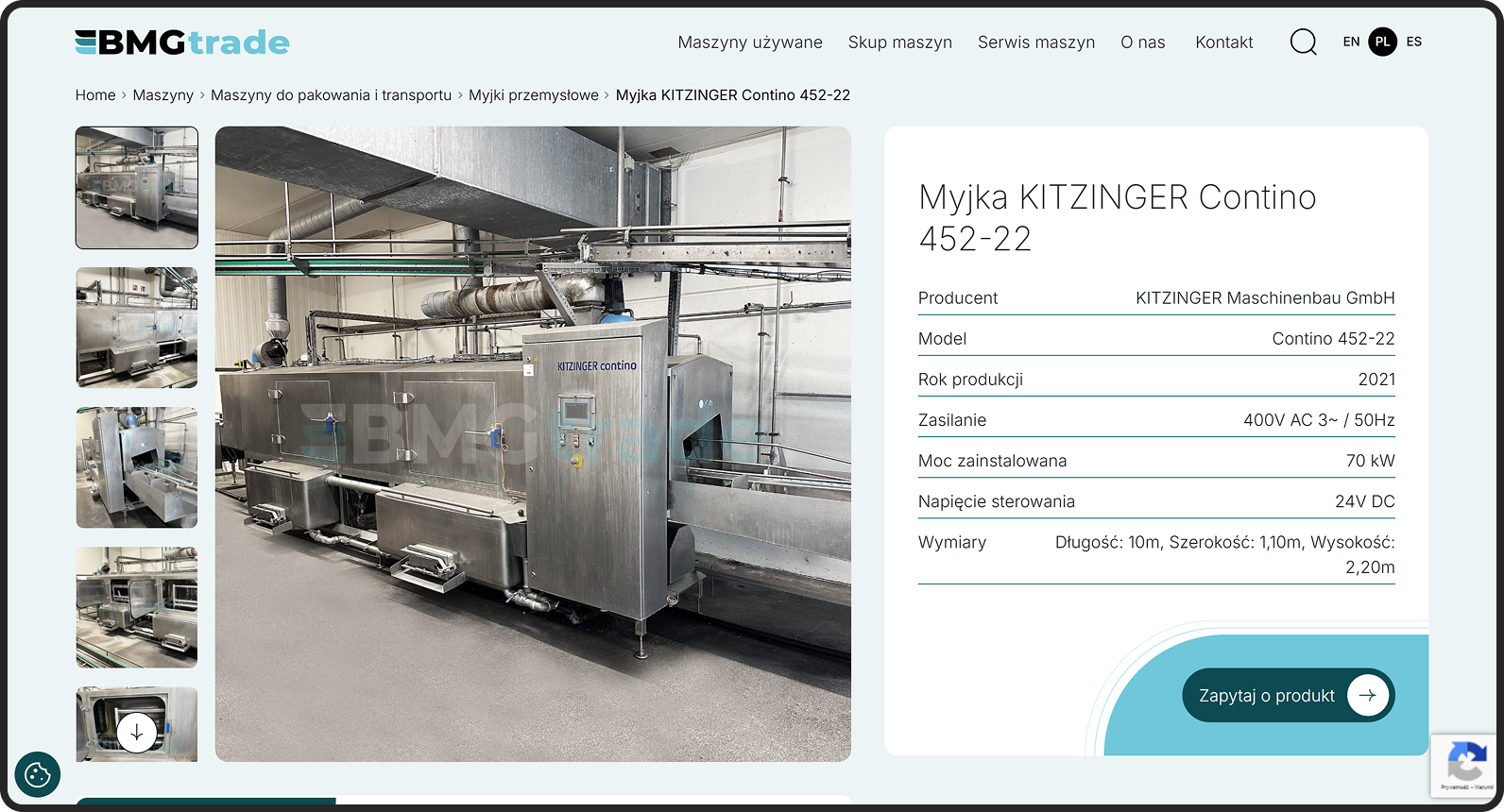Click the Producent label
The height and width of the screenshot is (812, 1504).
958,298
